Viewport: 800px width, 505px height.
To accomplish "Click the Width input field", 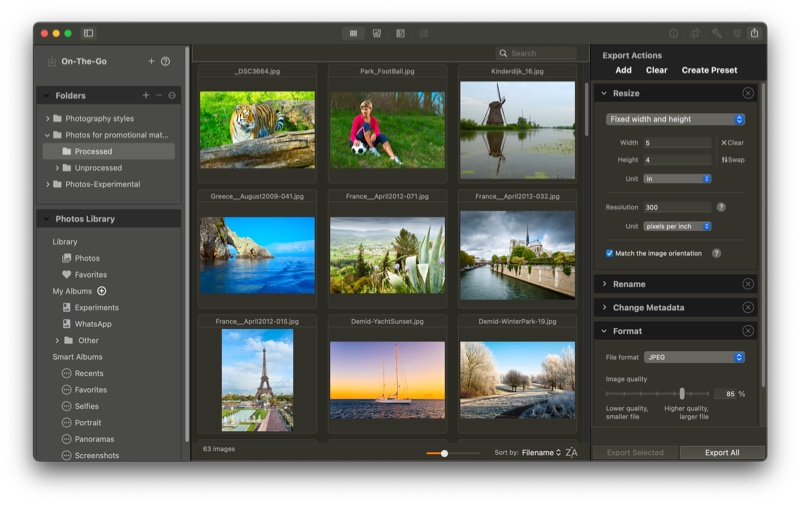I will coord(677,143).
